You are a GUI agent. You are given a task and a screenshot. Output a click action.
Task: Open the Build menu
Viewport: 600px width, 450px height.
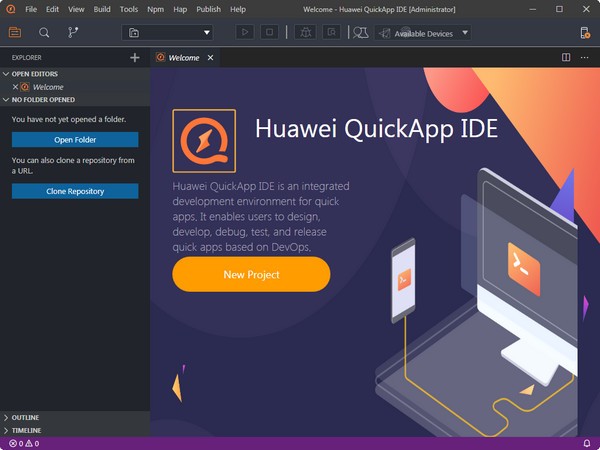click(x=102, y=9)
